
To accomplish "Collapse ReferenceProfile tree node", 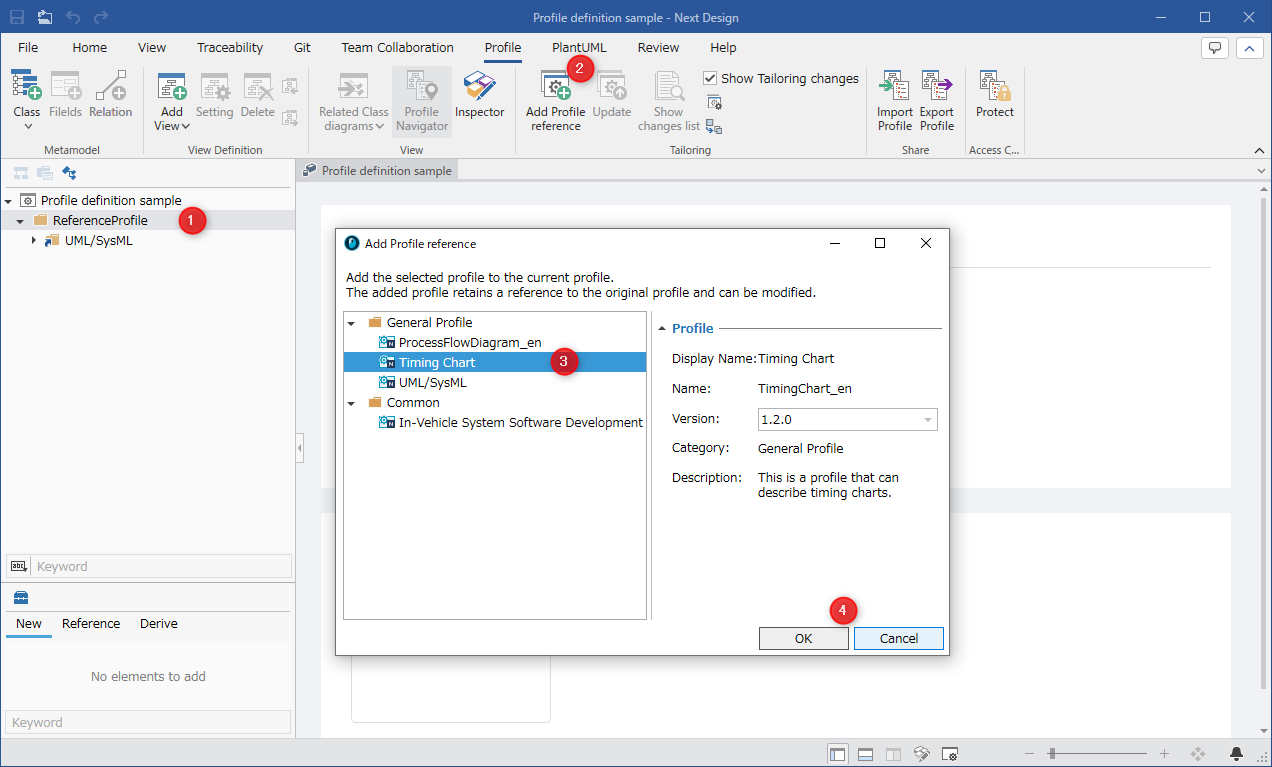I will click(x=20, y=221).
